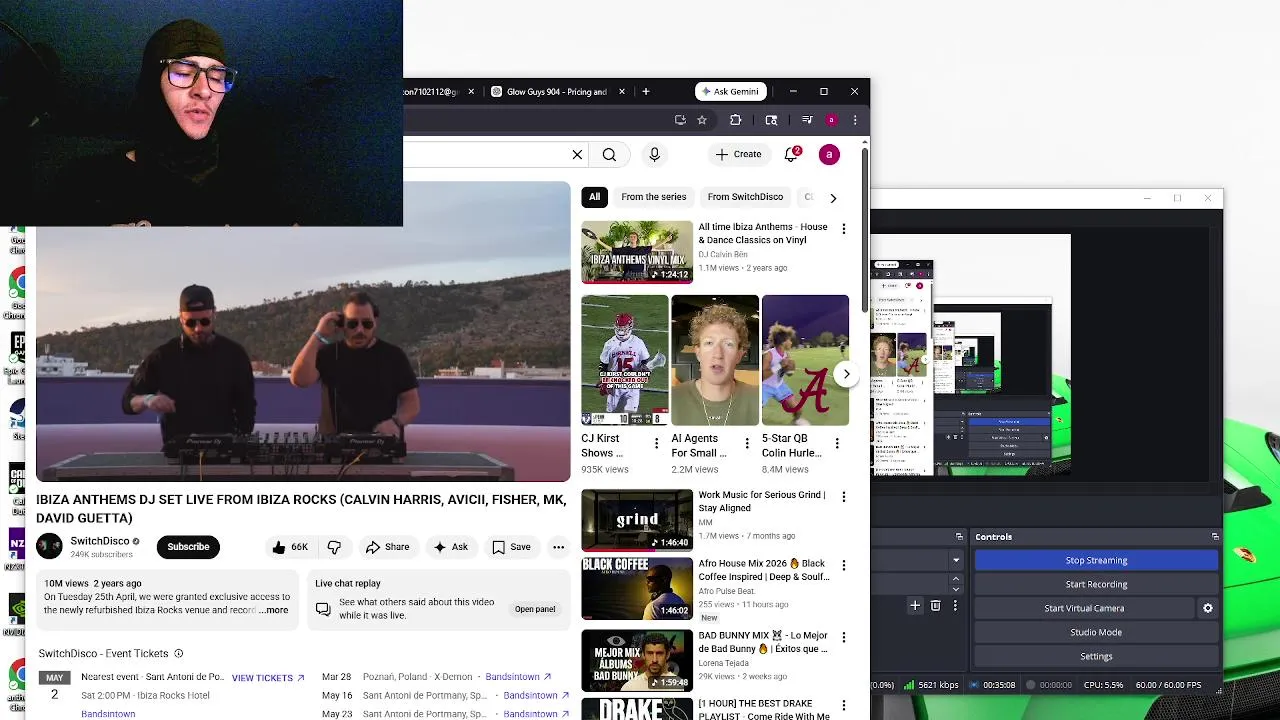Screen dimensions: 1280x720
Task: Open the grind work music thumbnail
Action: 637,520
